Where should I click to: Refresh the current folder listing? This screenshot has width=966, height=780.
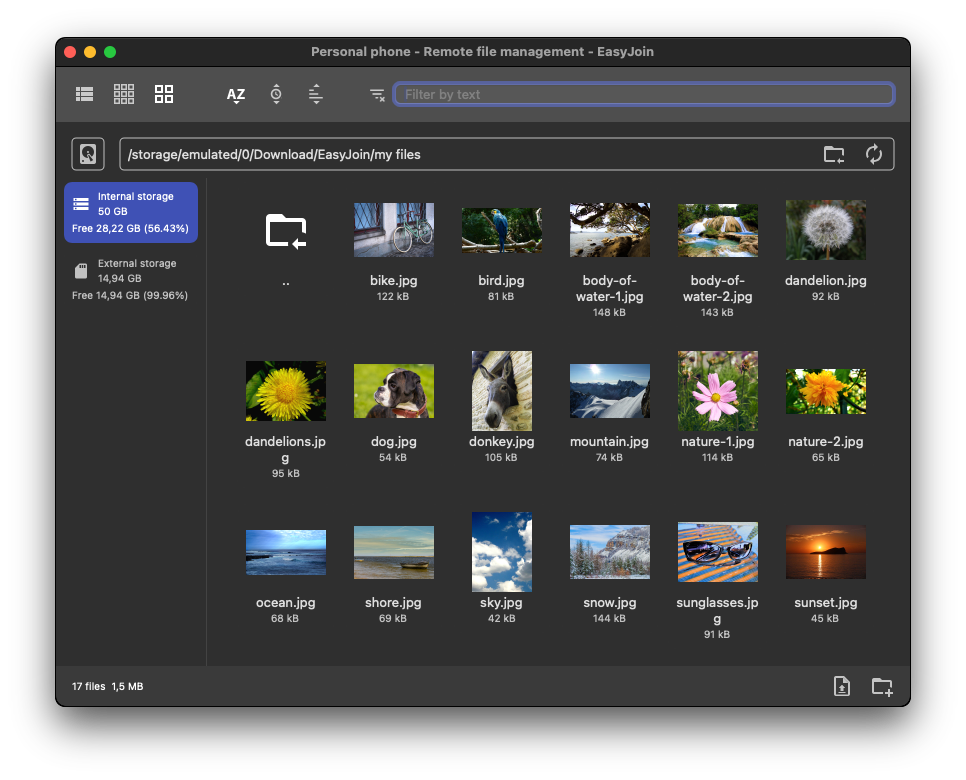pos(874,154)
